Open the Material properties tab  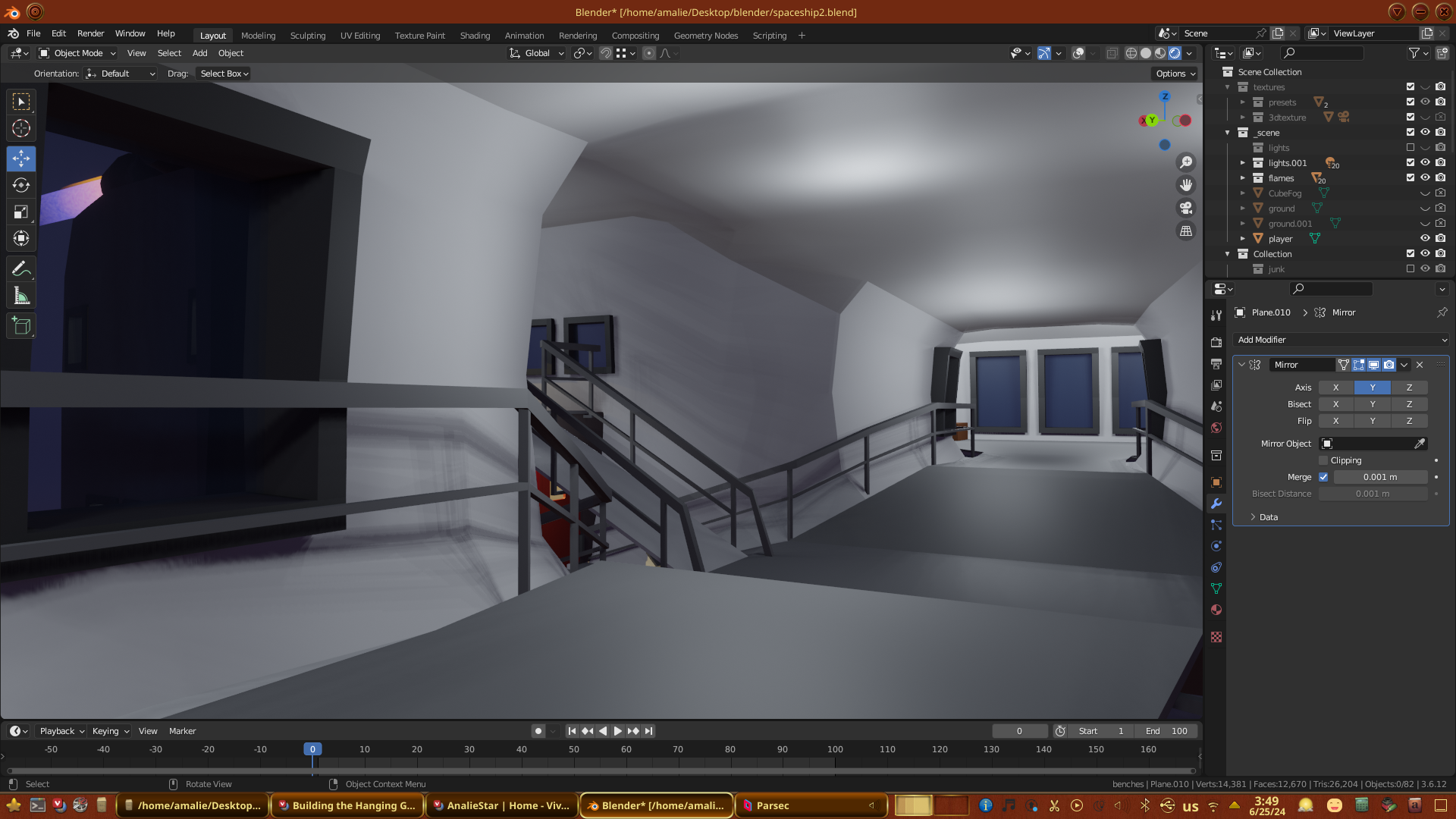click(1216, 610)
